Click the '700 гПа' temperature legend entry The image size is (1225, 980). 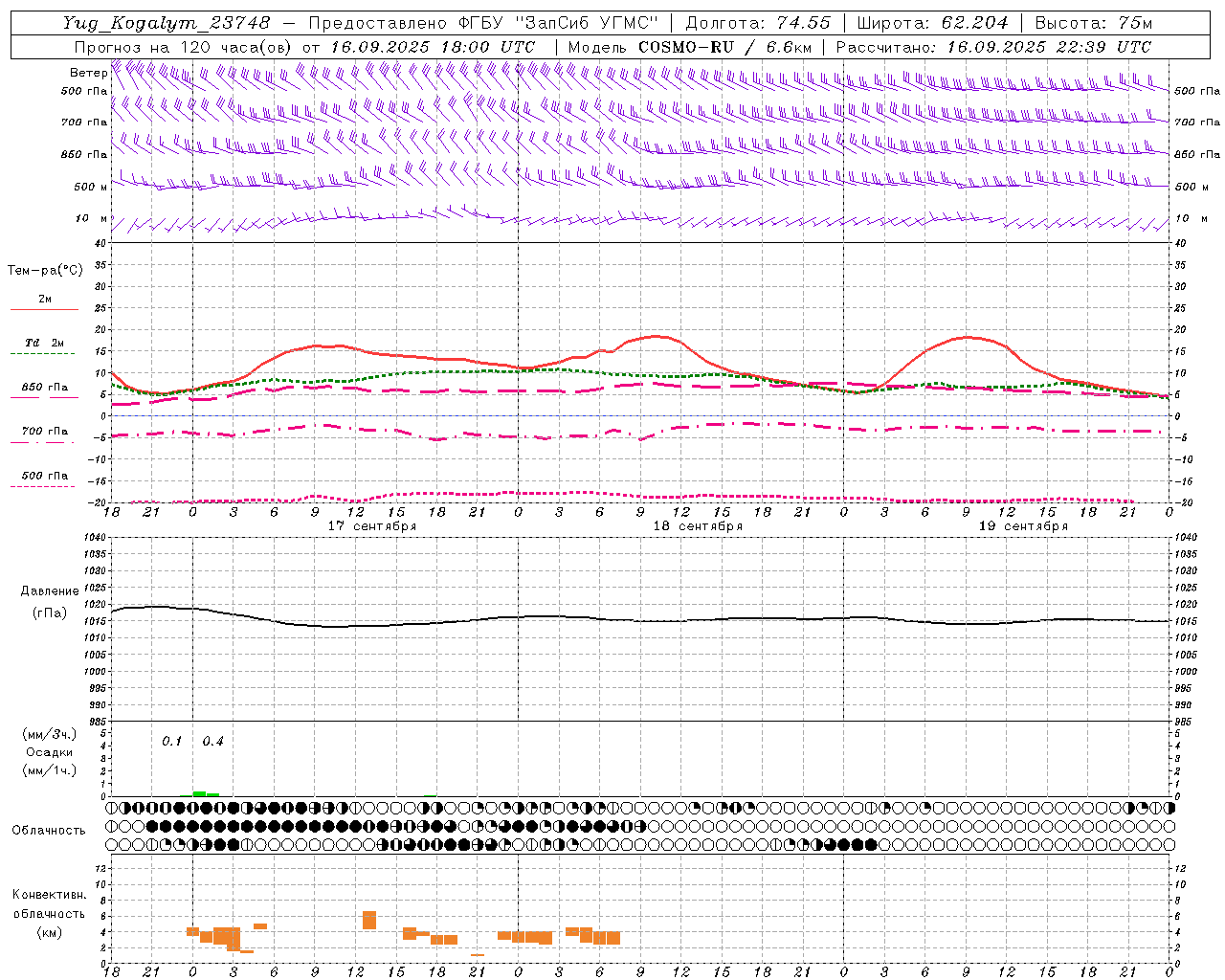(45, 431)
